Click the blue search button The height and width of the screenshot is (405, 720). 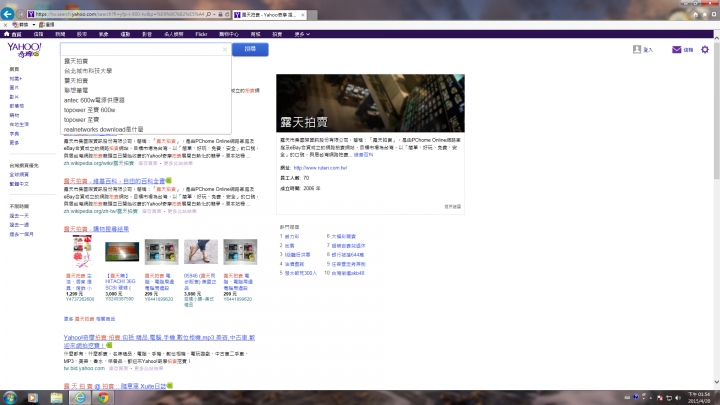(250, 49)
